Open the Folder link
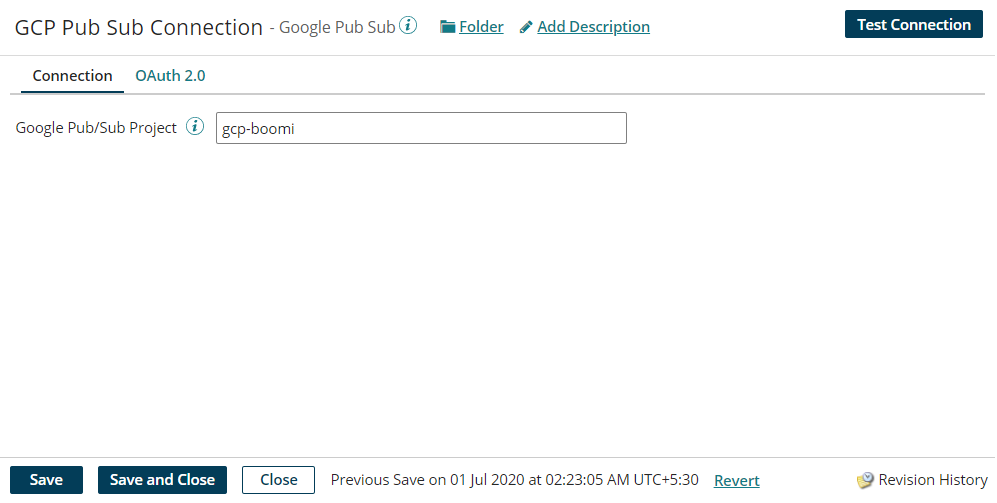The image size is (997, 503). point(481,27)
